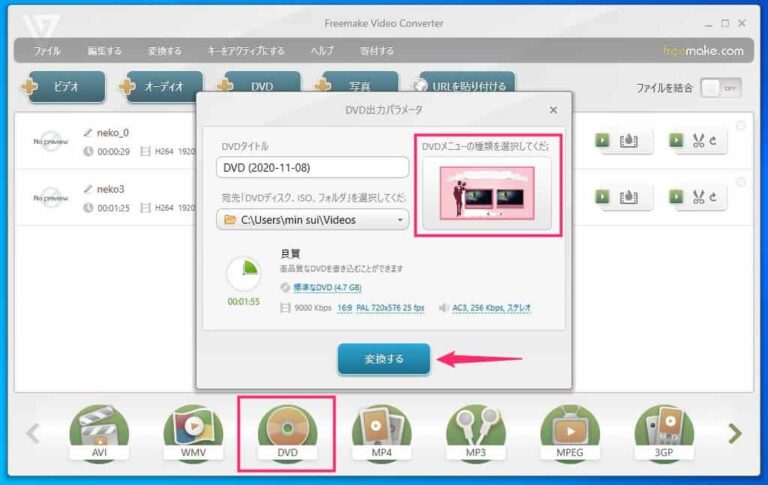Open the ファイル menu
Image resolution: width=768 pixels, height=485 pixels.
(47, 51)
